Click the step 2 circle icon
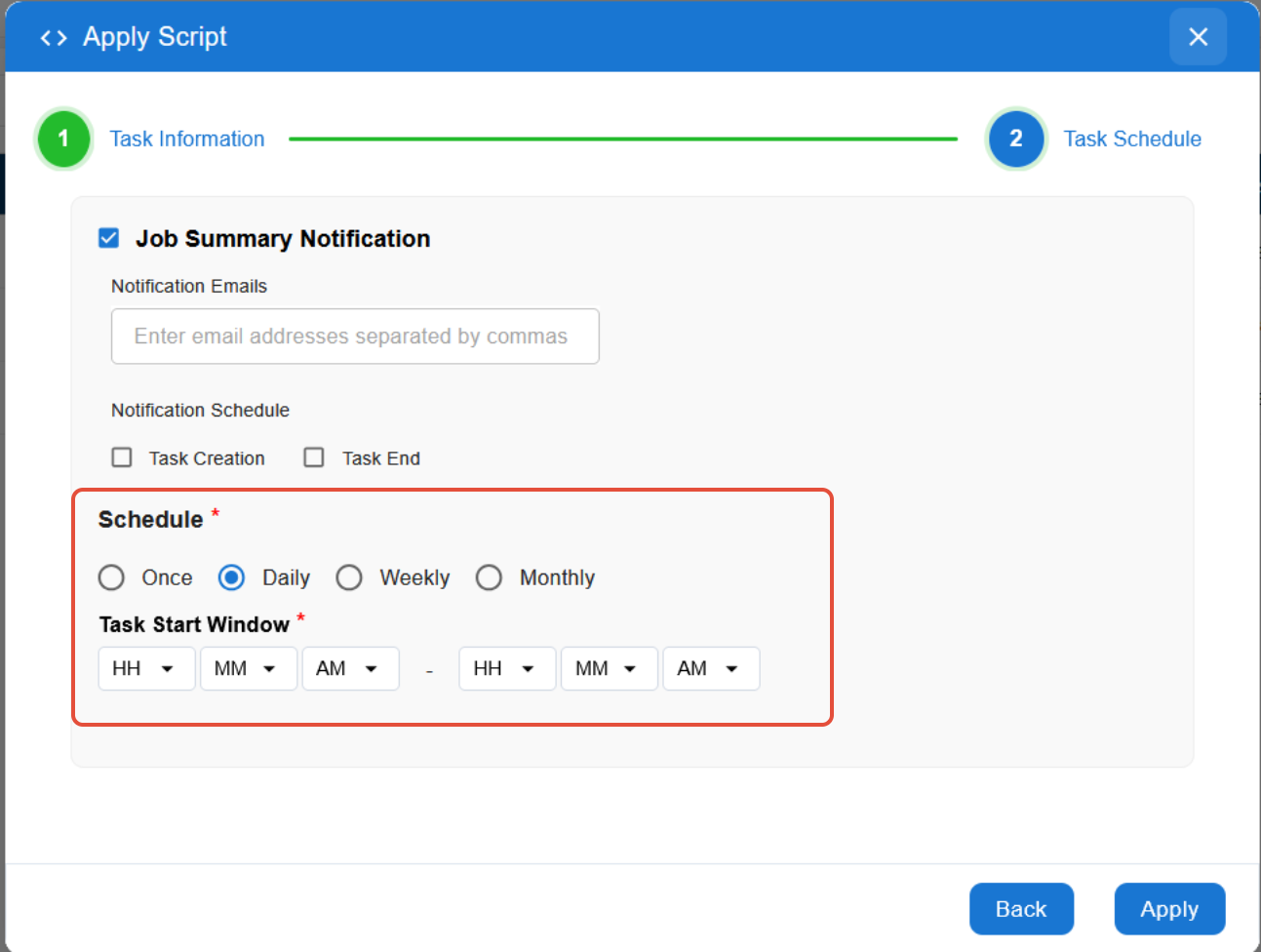 (x=1015, y=139)
